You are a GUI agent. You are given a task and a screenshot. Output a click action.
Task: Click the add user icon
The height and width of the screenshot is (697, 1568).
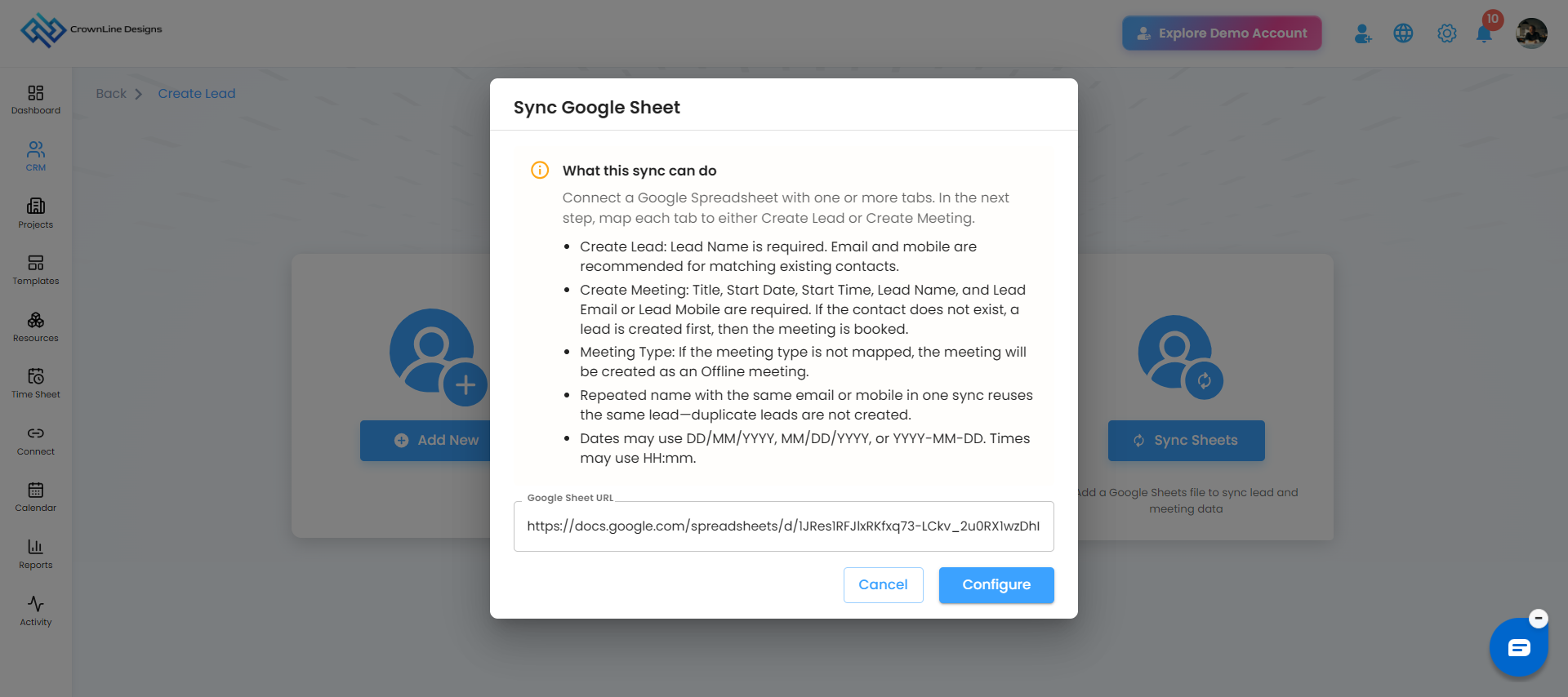(x=1362, y=33)
